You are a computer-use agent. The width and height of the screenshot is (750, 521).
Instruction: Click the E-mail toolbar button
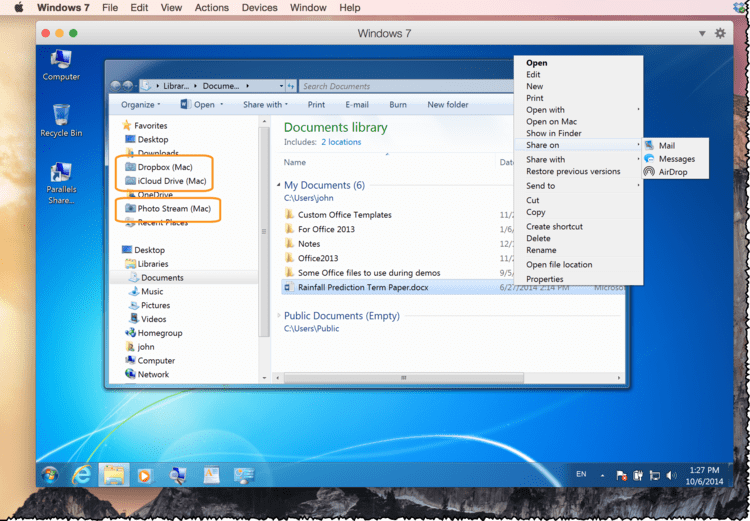(357, 105)
